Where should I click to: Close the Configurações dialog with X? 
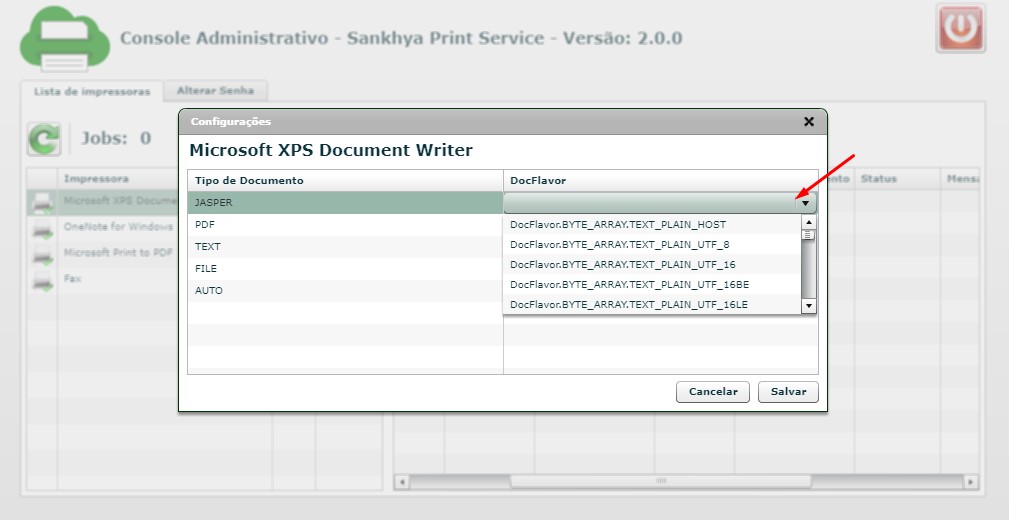tap(809, 122)
